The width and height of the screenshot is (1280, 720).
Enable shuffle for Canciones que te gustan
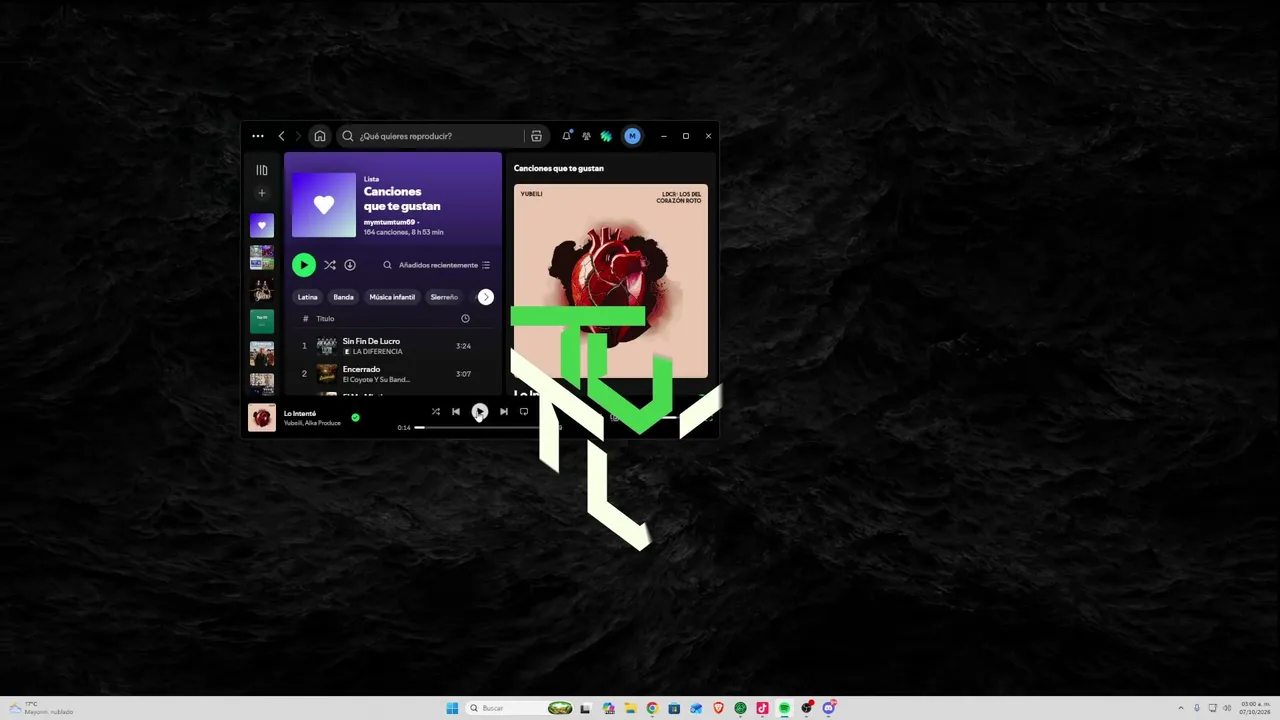click(x=329, y=265)
